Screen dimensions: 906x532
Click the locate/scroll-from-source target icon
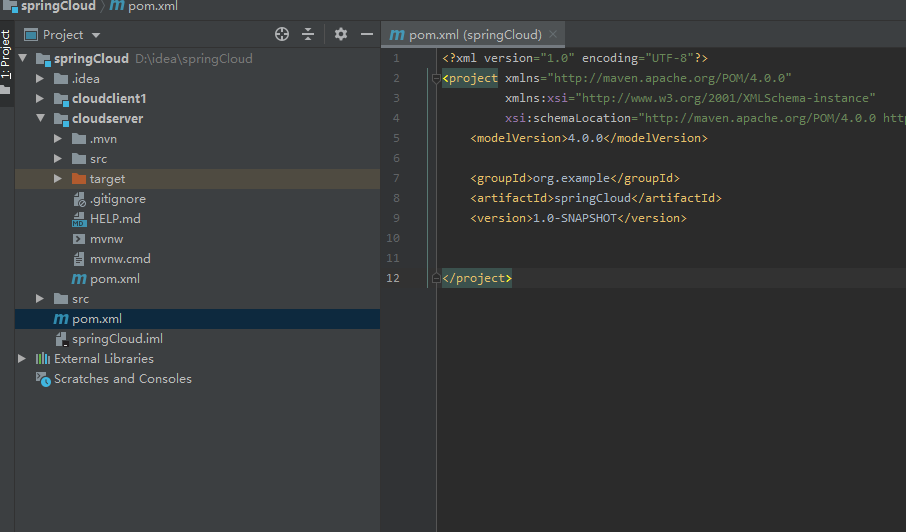point(281,35)
